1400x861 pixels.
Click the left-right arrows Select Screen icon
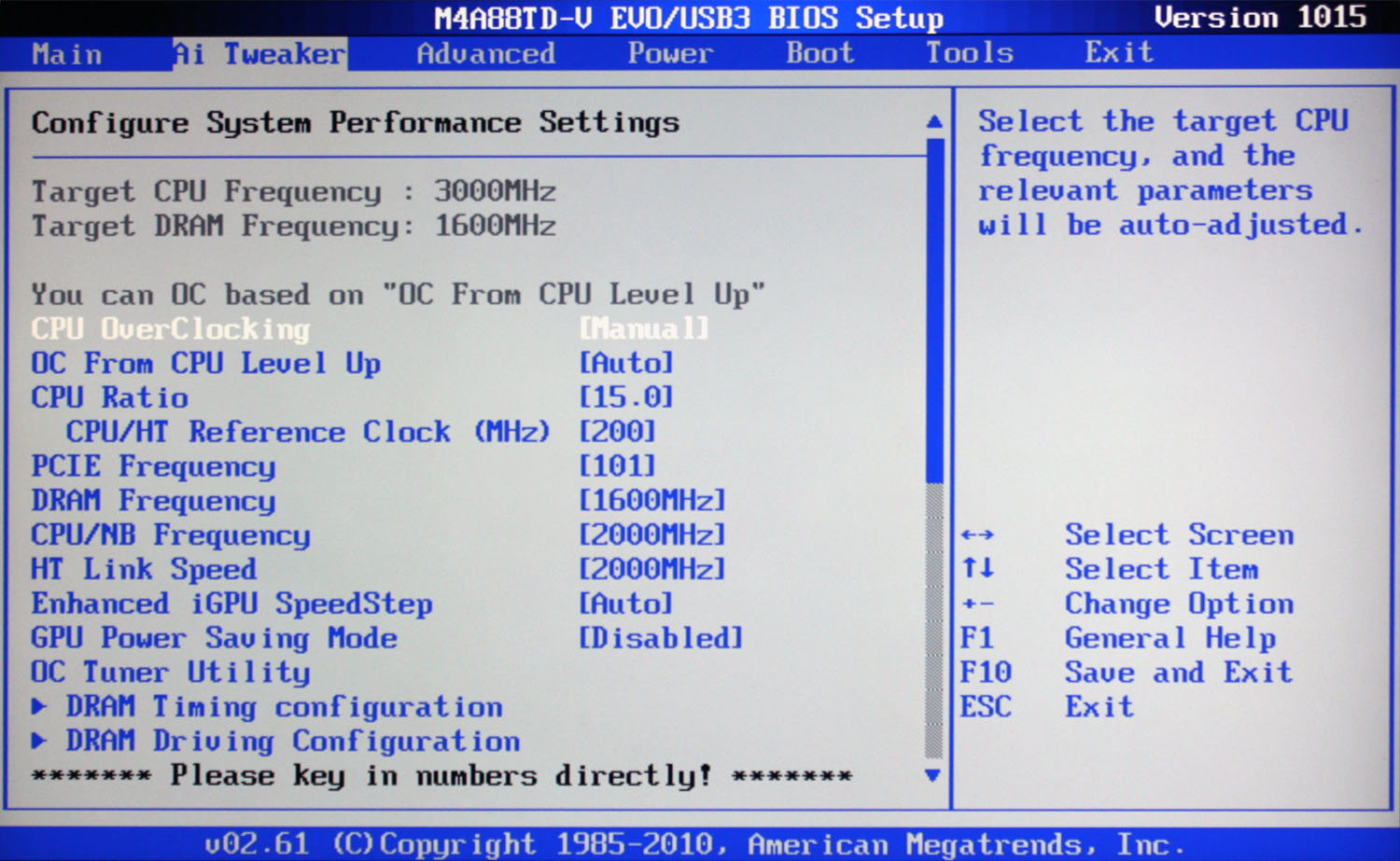977,535
